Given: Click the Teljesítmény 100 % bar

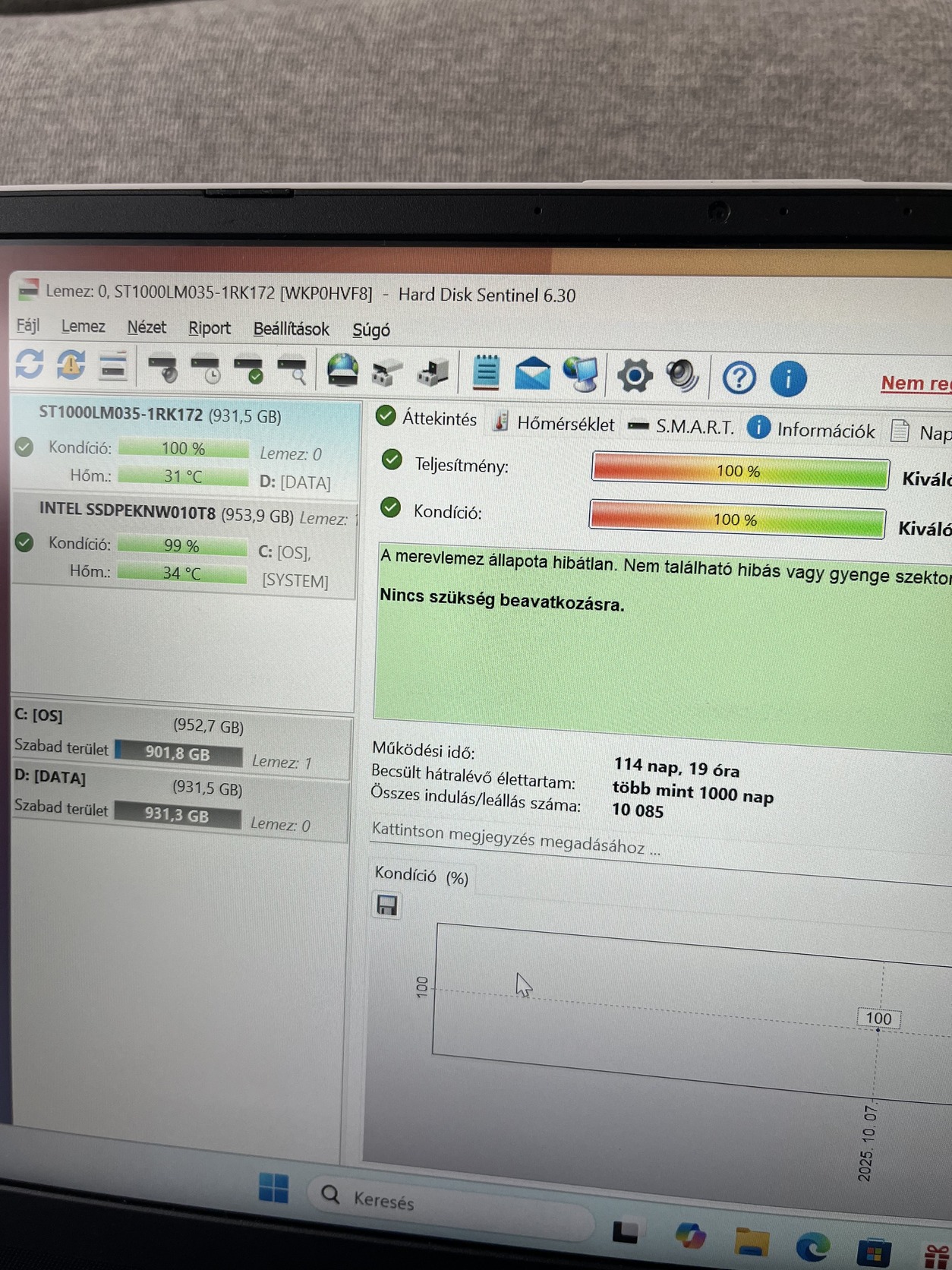Looking at the screenshot, I should pos(739,471).
